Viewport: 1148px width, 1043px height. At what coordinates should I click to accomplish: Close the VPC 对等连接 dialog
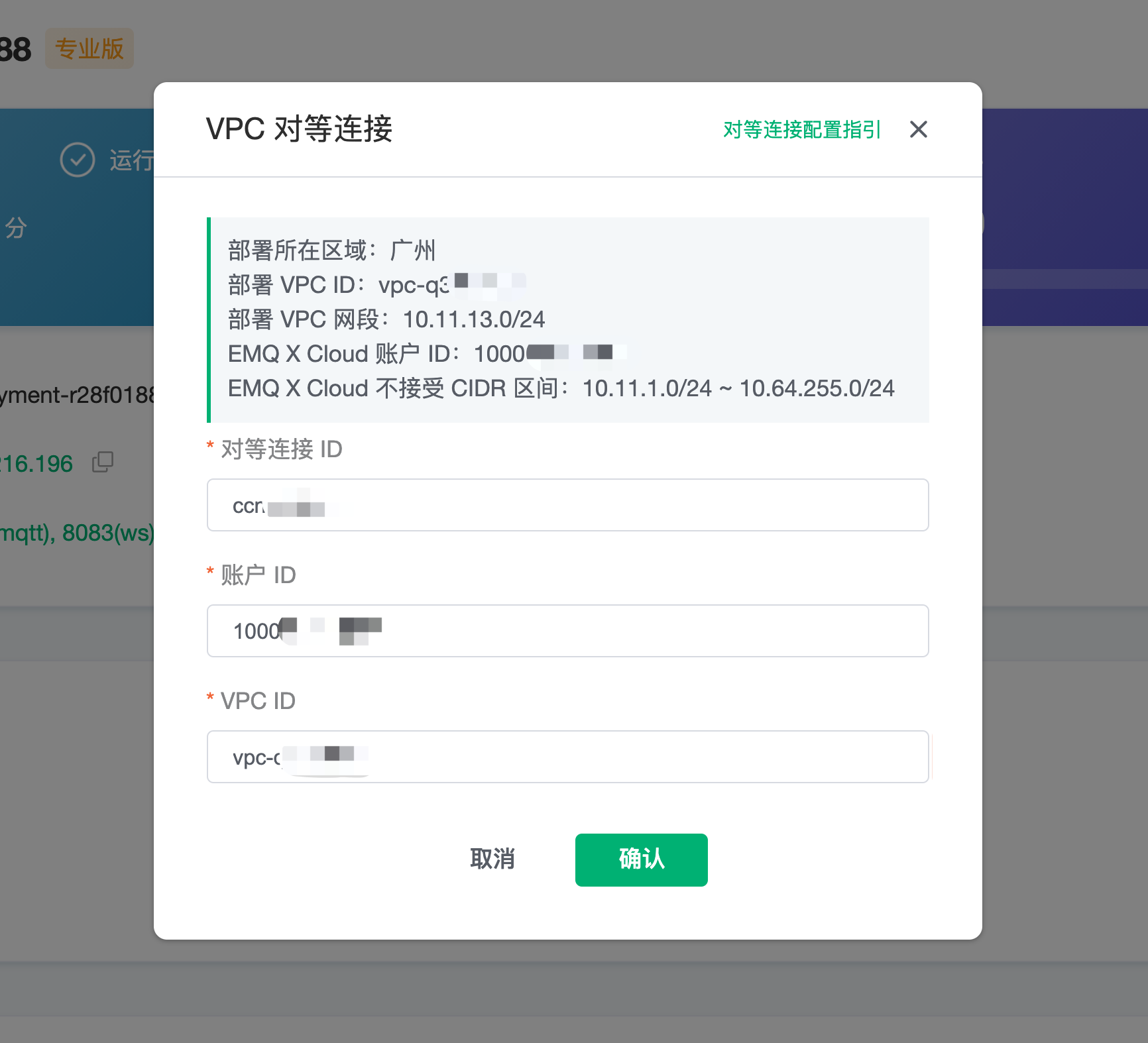tap(918, 129)
